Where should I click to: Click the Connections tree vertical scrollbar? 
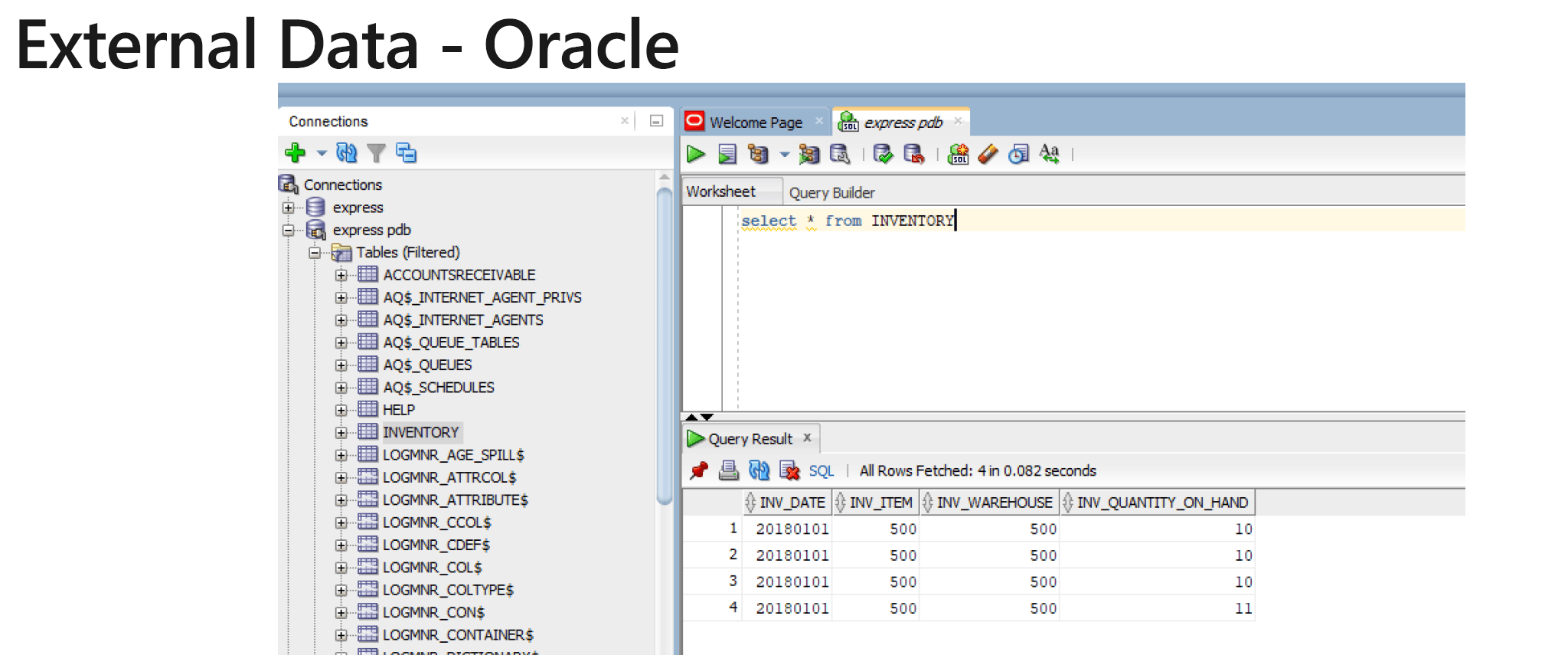point(664,345)
